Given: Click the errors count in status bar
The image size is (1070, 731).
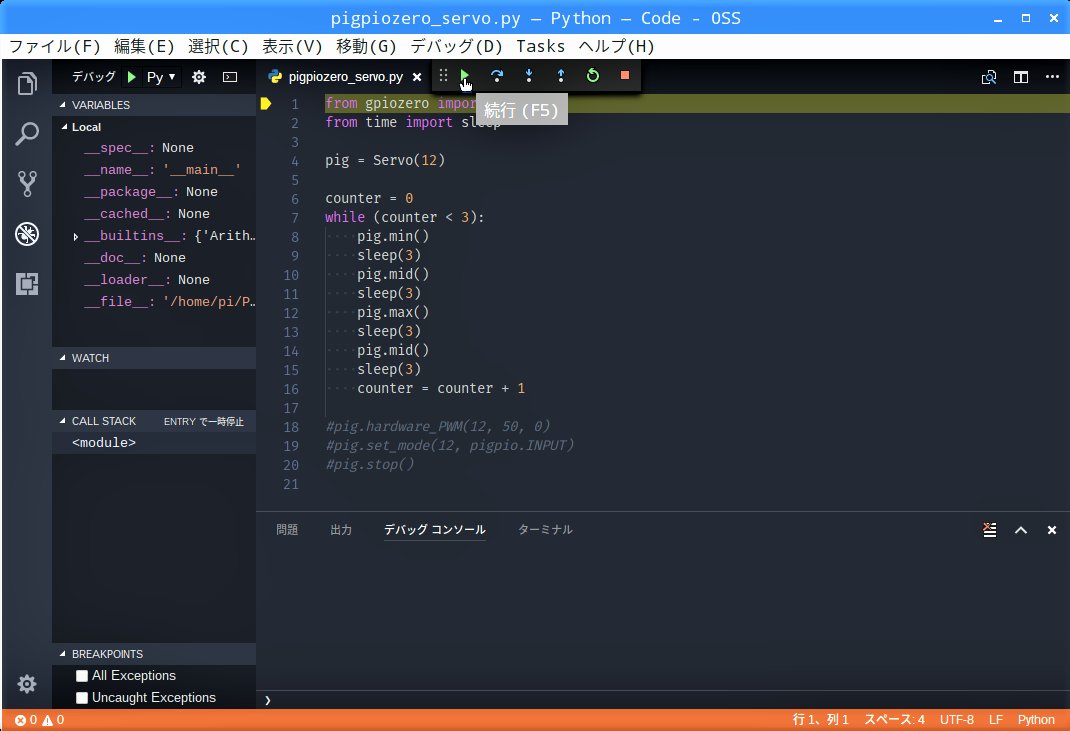Looking at the screenshot, I should [26, 720].
